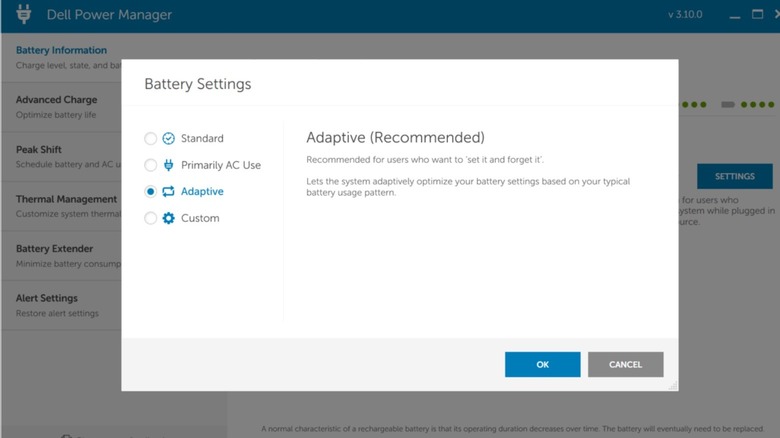
Task: Open the Alert Settings section
Action: tap(61, 305)
